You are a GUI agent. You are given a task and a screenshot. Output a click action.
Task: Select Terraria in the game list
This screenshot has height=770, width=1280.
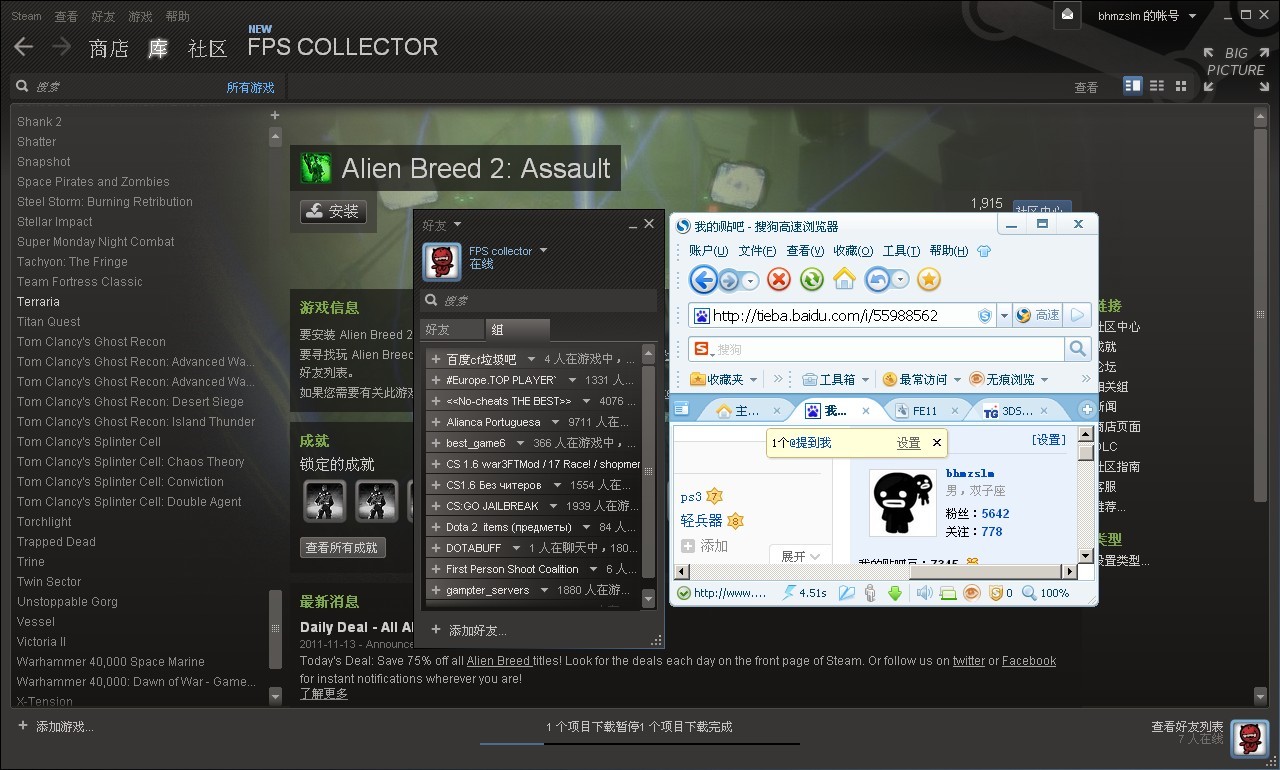click(x=38, y=301)
